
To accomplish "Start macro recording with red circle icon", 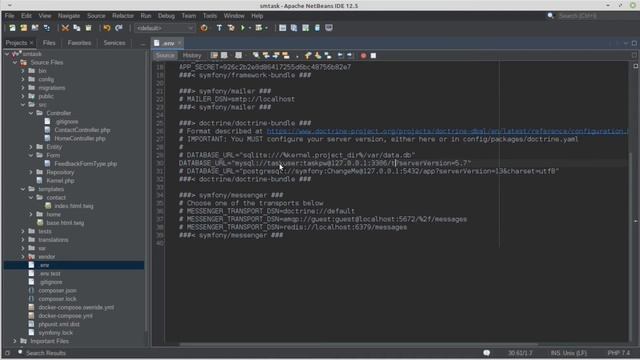I will click(363, 56).
